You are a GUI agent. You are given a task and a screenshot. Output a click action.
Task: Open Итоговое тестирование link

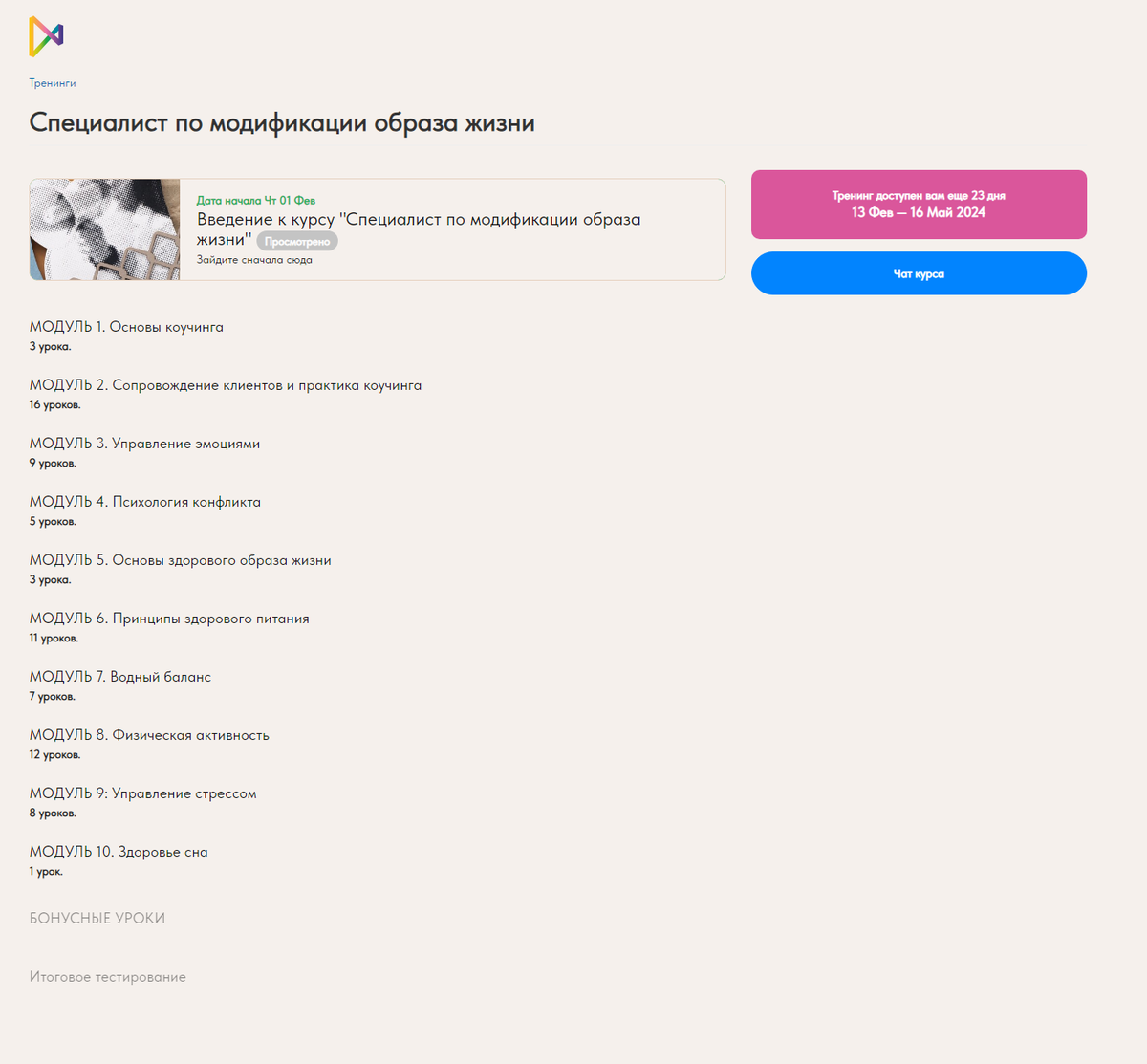(x=107, y=977)
